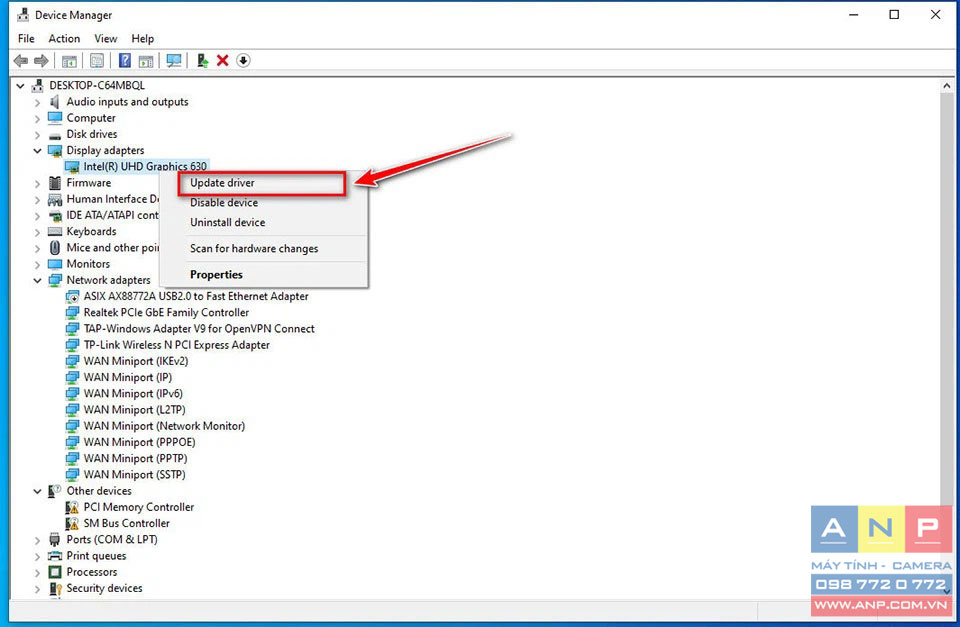Select Intel(R) UHD Graphics 630 device
Viewport: 960px width, 627px height.
point(145,167)
